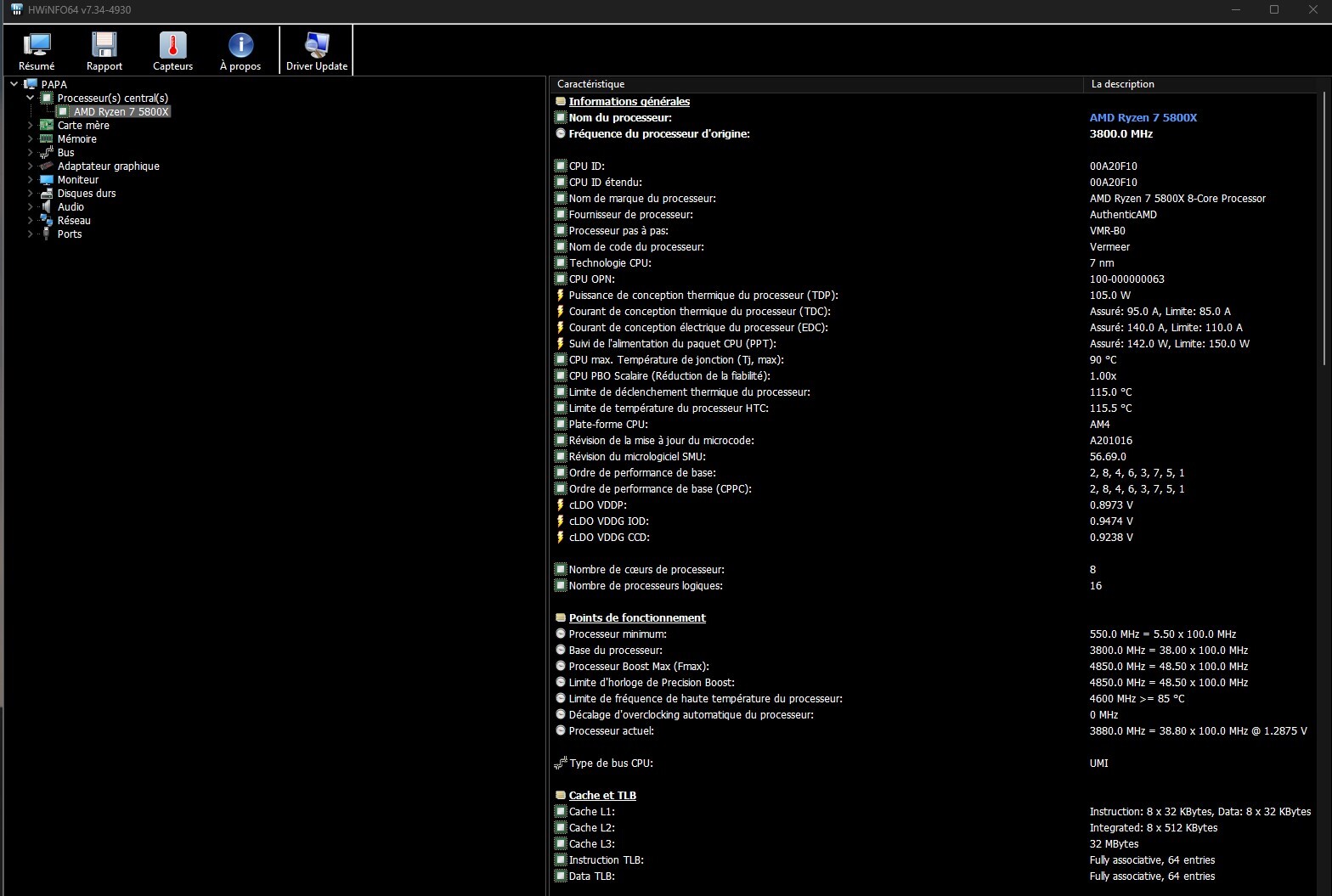1332x896 pixels.
Task: Expand the Bus branch
Action: (31, 152)
